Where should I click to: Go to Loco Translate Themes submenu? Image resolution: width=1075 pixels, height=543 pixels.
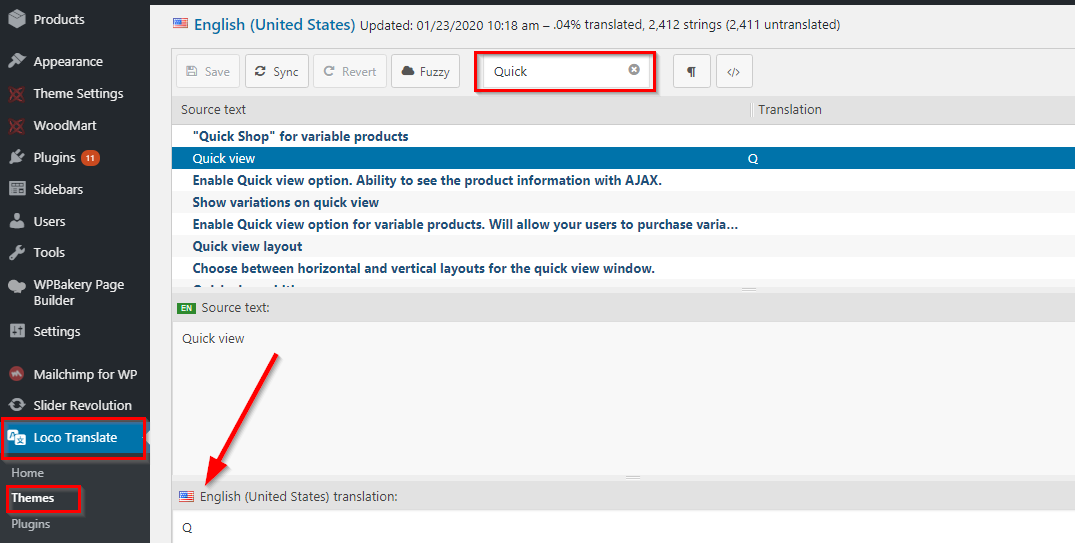point(32,498)
